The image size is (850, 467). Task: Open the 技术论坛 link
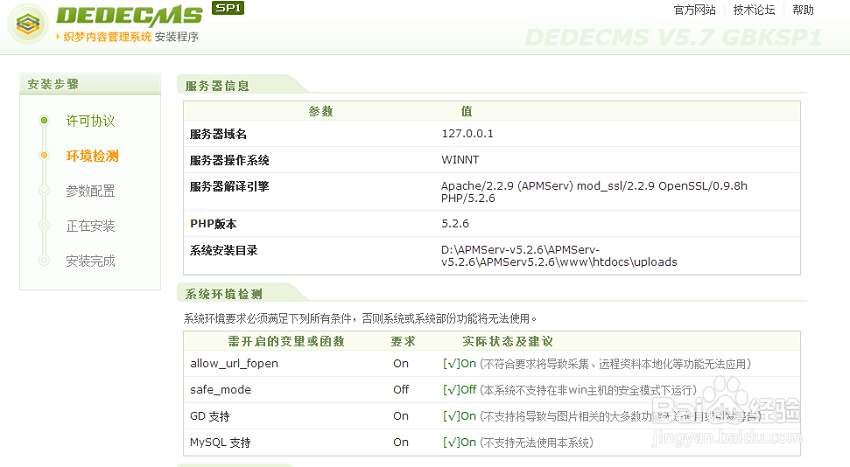click(754, 10)
